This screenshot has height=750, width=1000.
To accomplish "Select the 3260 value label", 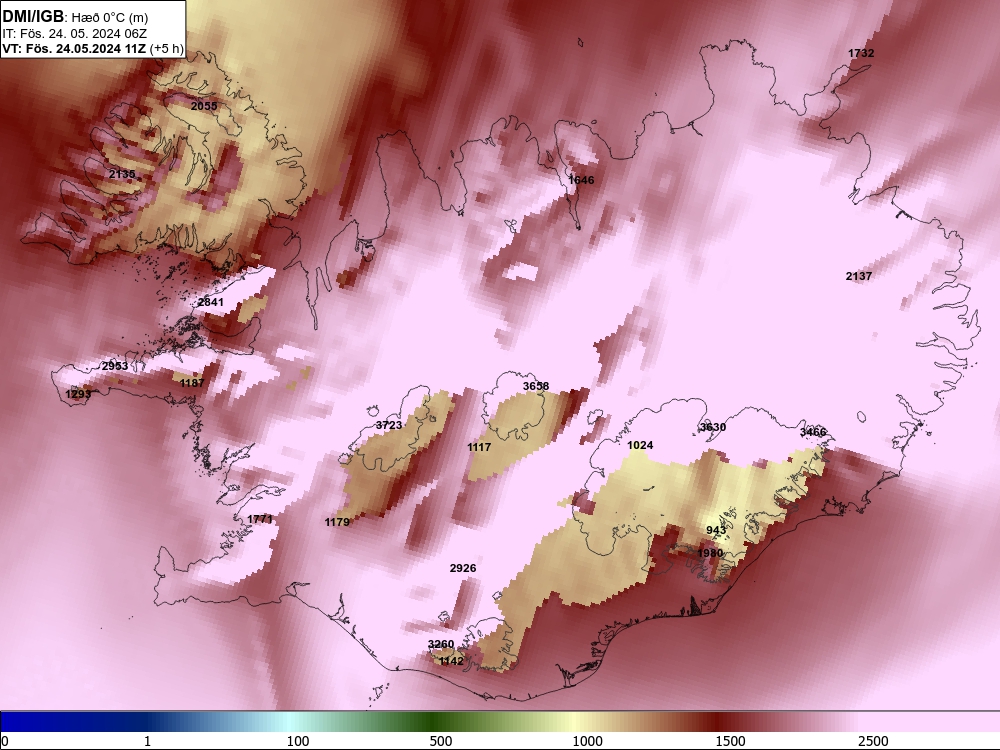I will [x=441, y=643].
